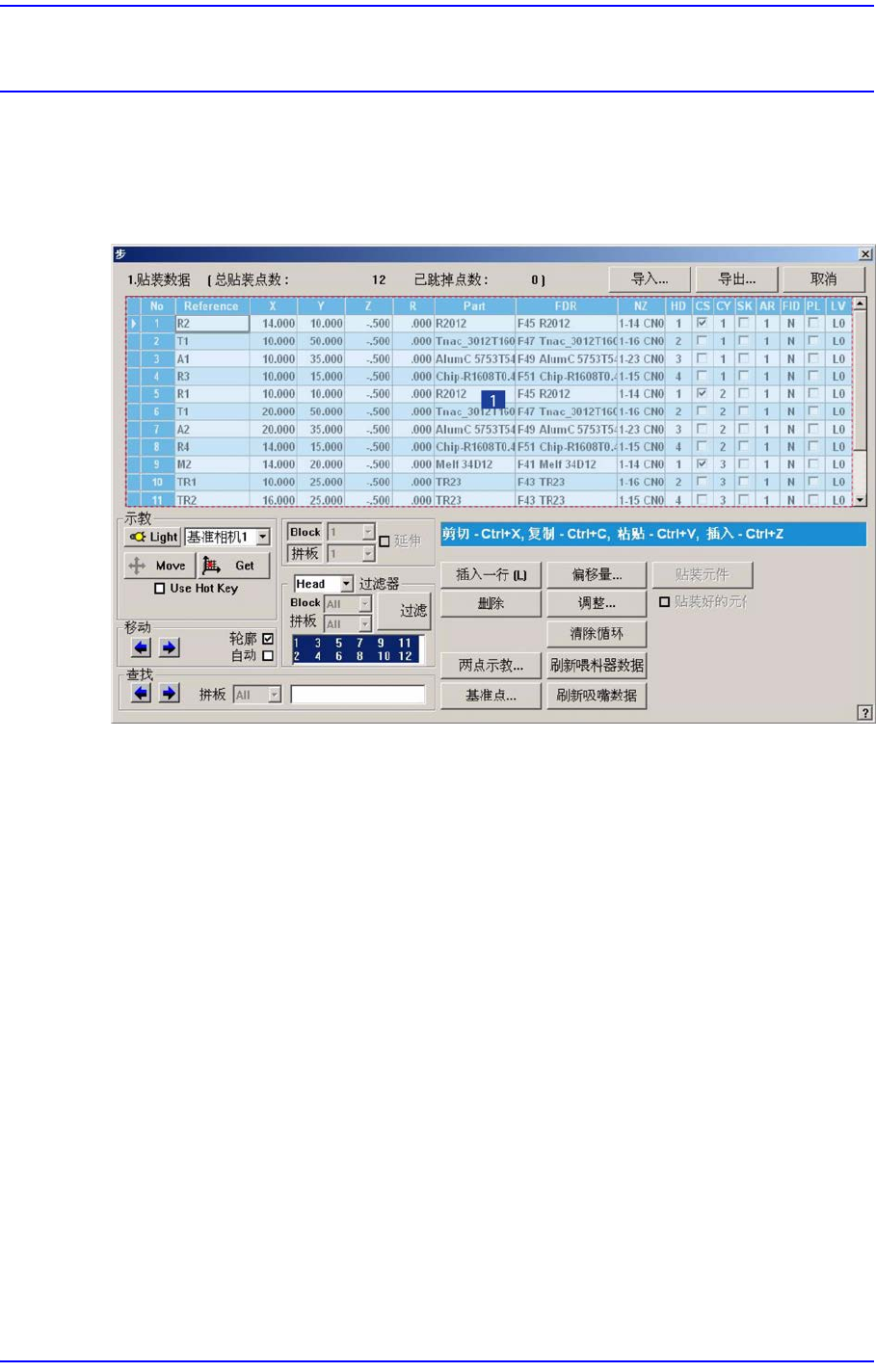876x1372 pixels.
Task: Click right arrow in 查找 group
Action: [169, 693]
